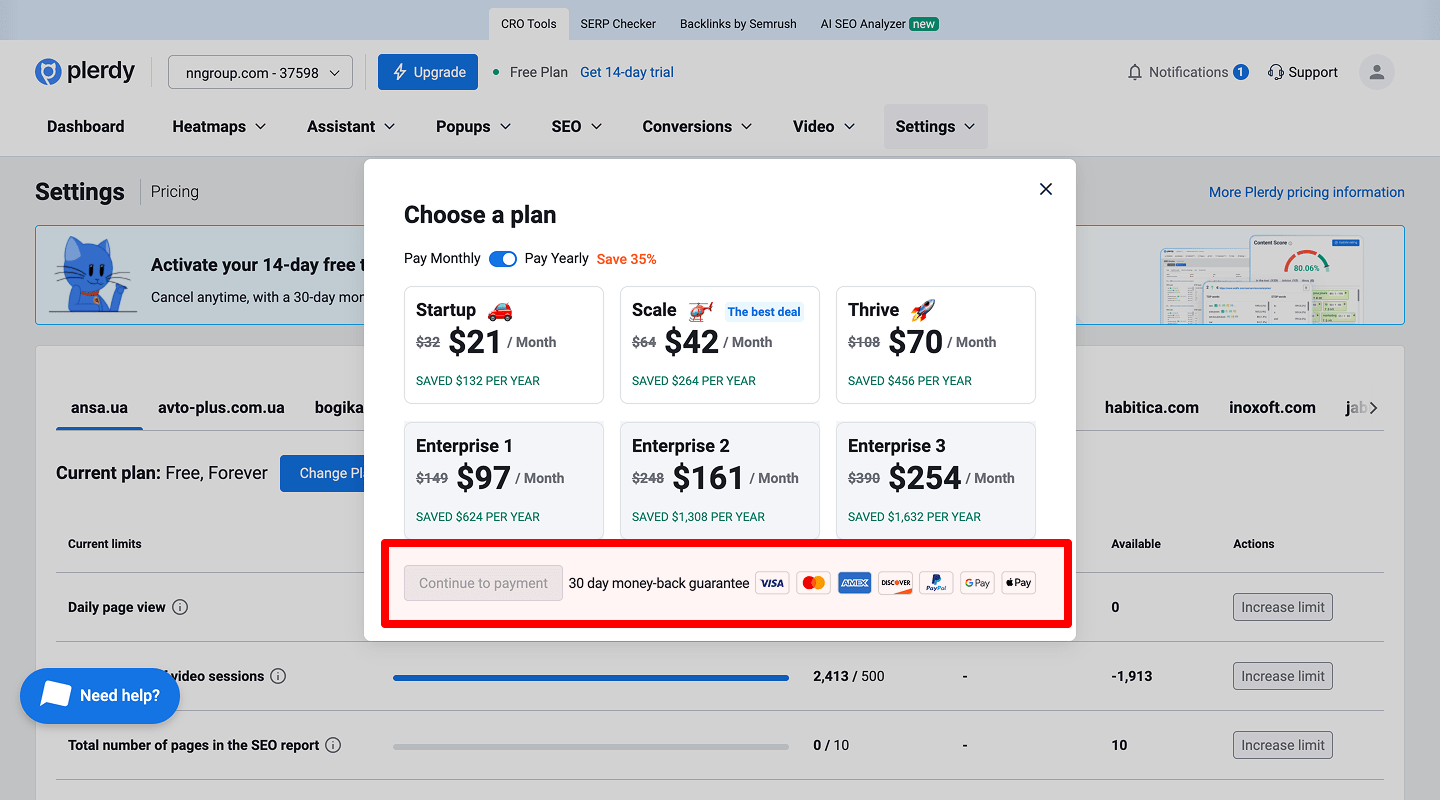Click the PayPal payment icon

pyautogui.click(x=936, y=582)
